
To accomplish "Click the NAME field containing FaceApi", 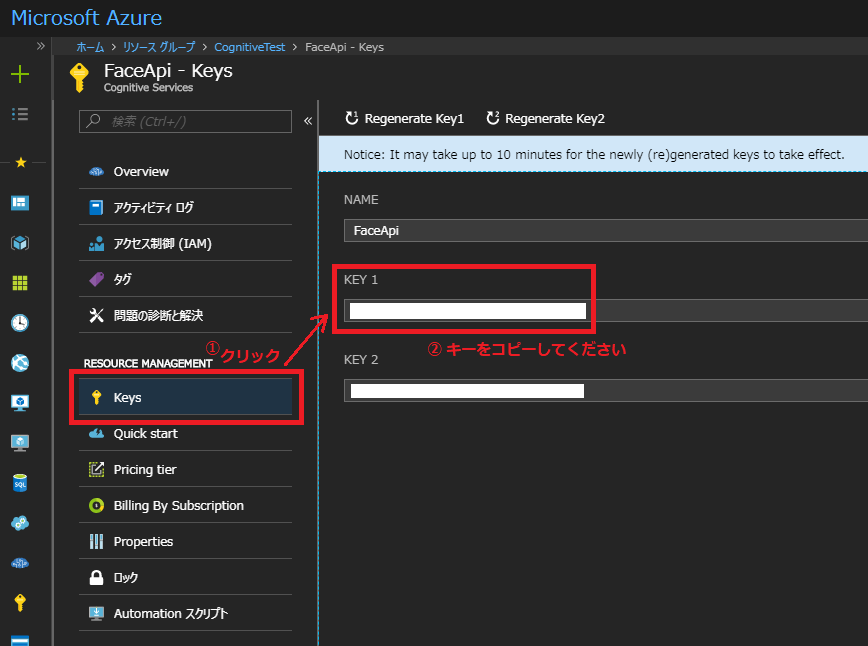I will [x=606, y=230].
